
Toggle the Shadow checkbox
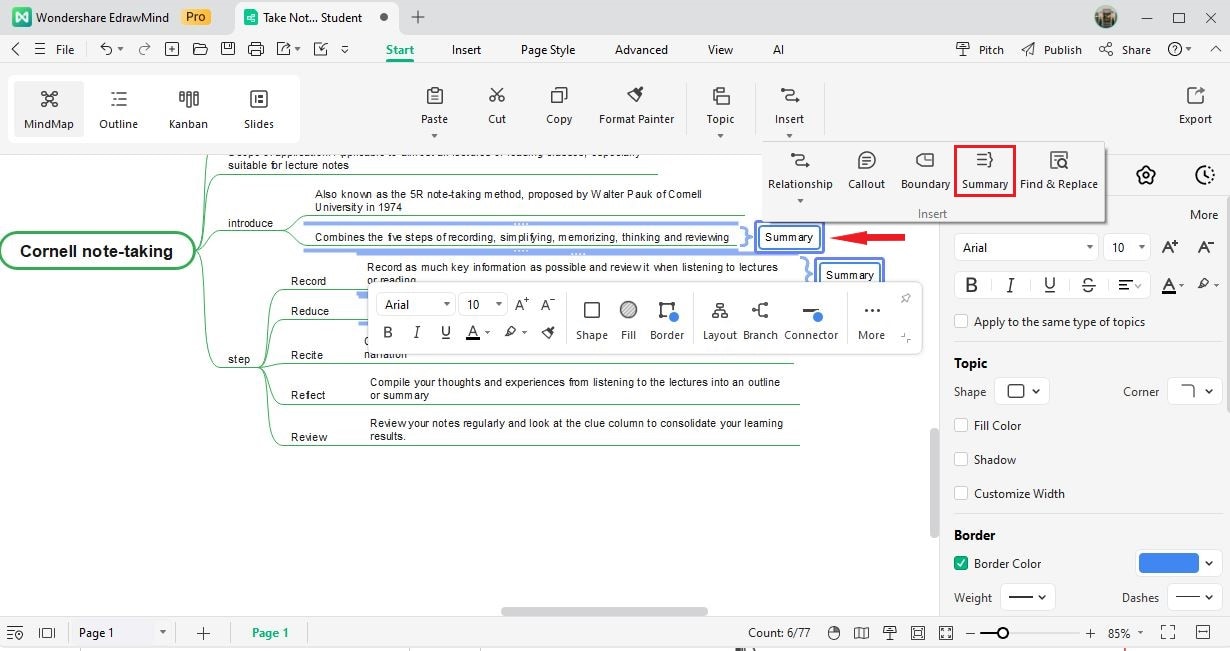coord(961,460)
